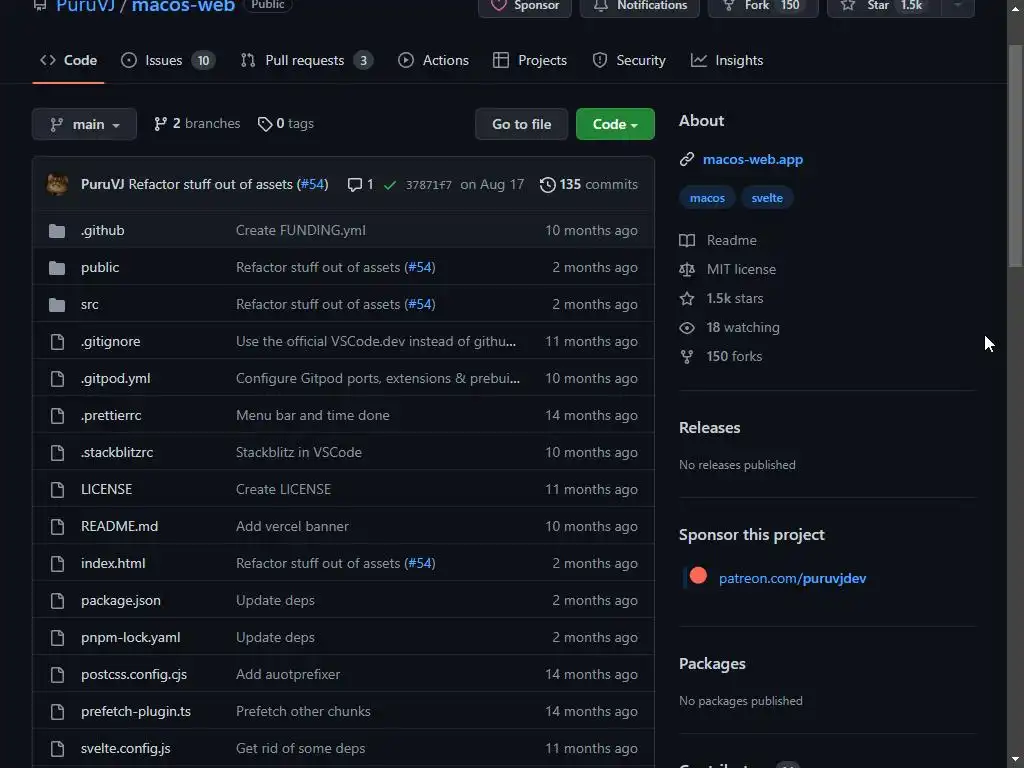Screen dimensions: 1024x768
Task: Click the Go to file button
Action: [522, 124]
